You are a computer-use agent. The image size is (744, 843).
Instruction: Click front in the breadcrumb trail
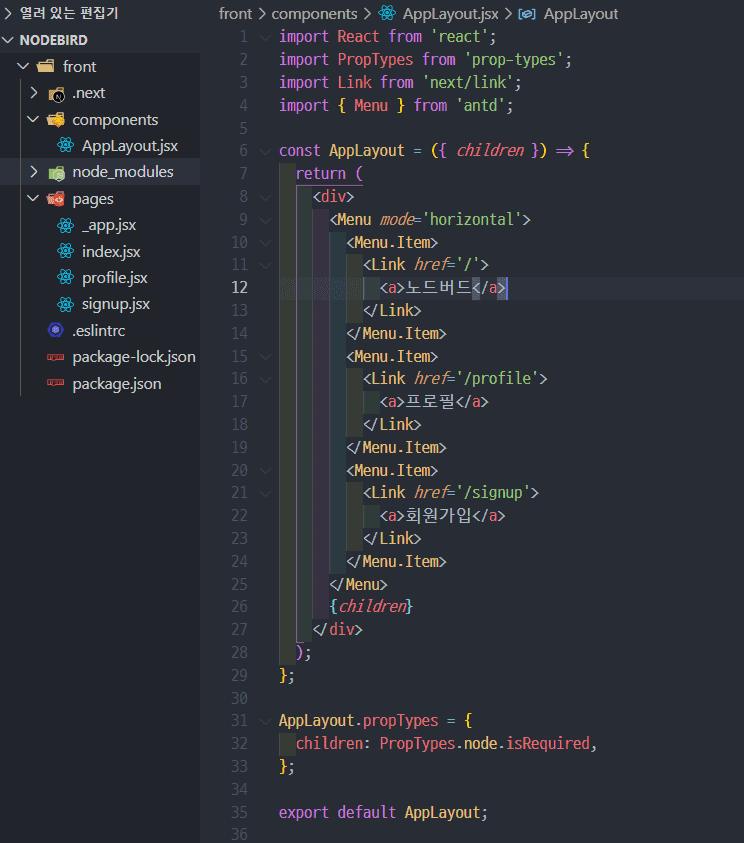236,13
